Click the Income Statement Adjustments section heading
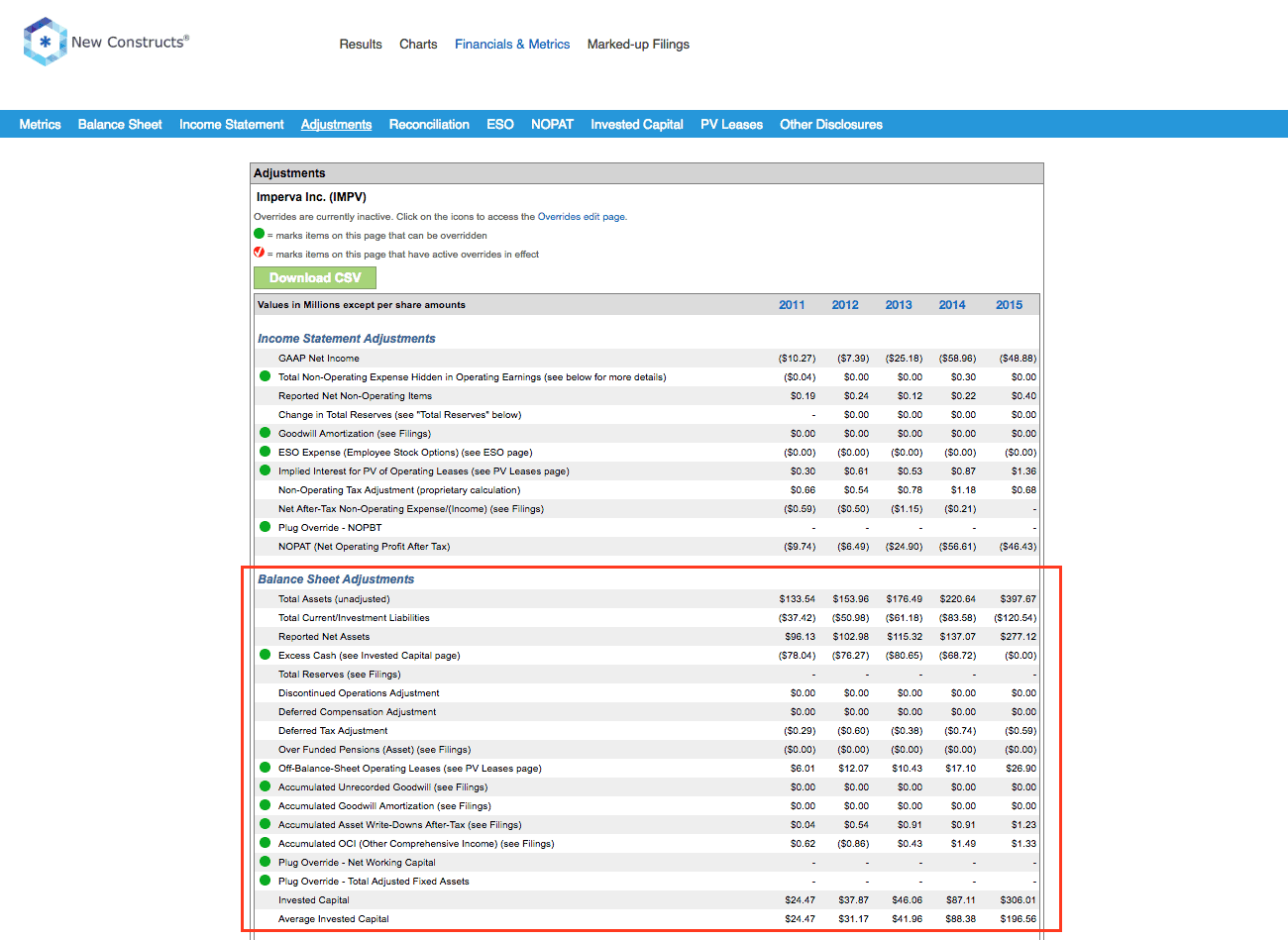Image resolution: width=1288 pixels, height=940 pixels. (347, 338)
